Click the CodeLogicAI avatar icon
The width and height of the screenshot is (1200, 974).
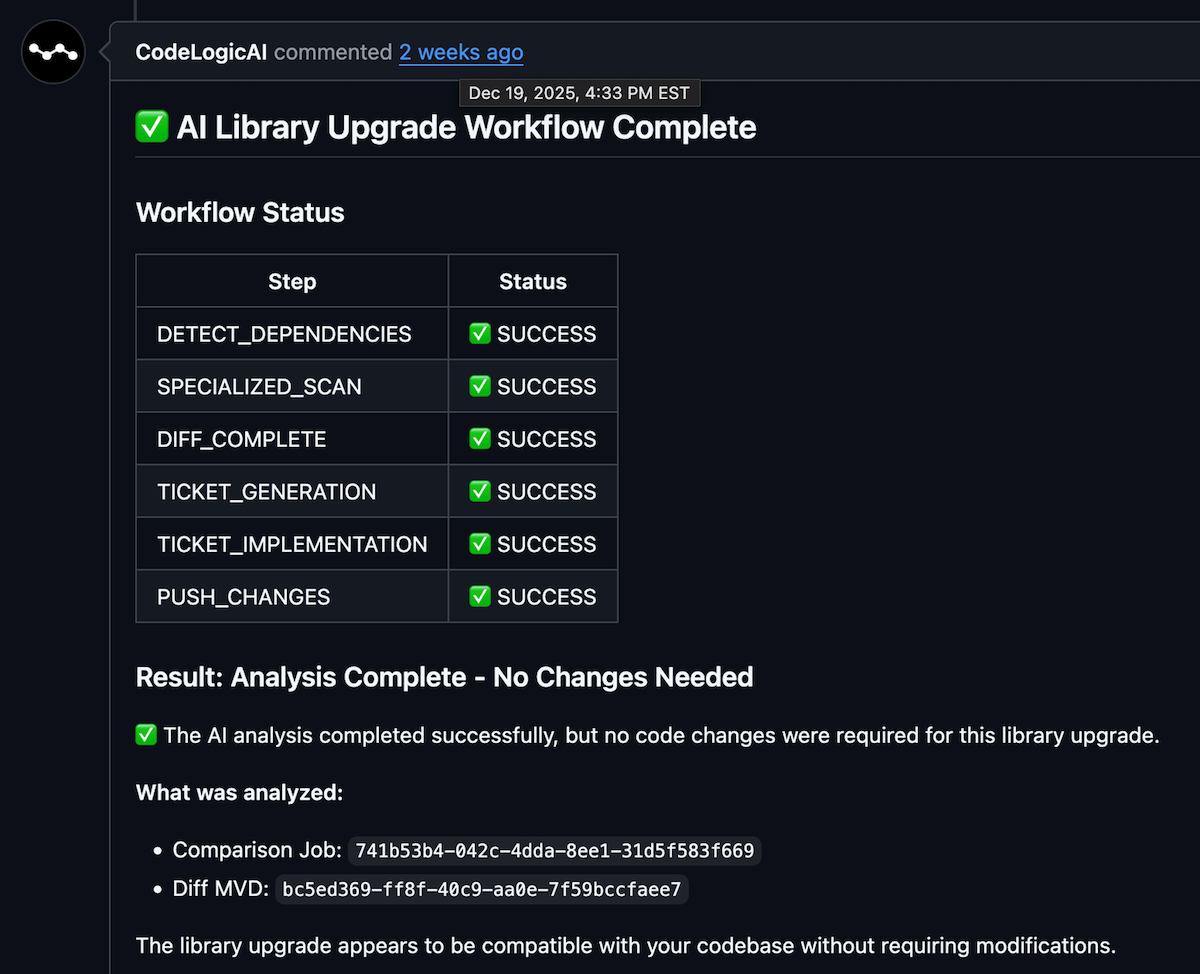53,51
